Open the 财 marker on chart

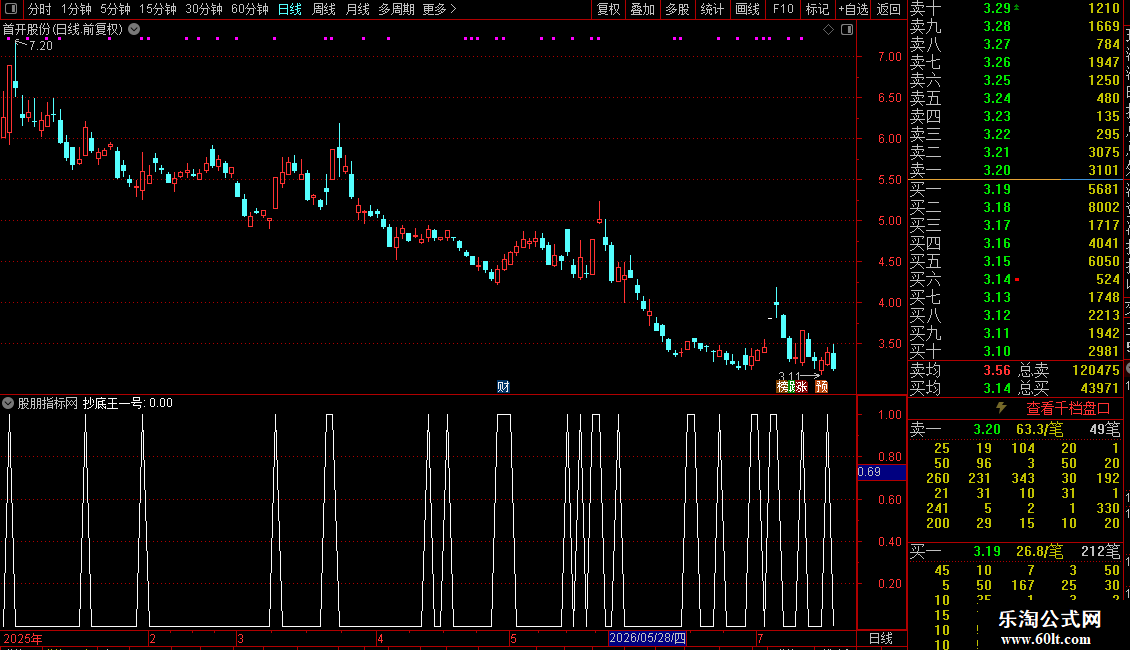point(503,387)
